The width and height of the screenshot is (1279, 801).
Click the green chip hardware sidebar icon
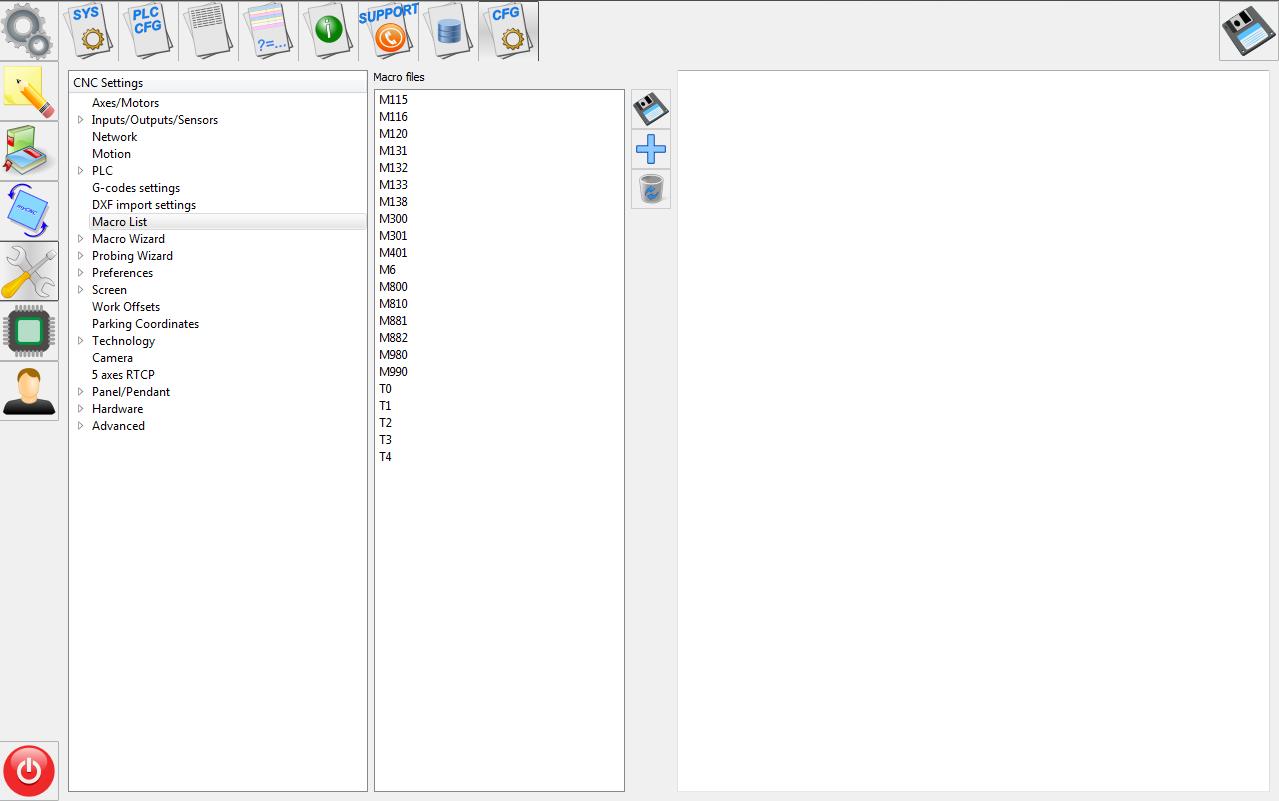click(x=29, y=331)
